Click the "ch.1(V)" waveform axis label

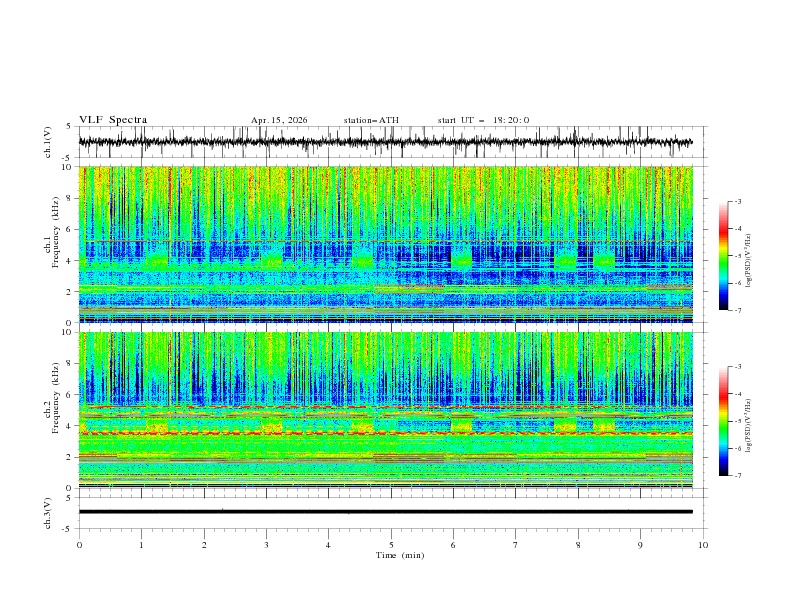pos(48,142)
